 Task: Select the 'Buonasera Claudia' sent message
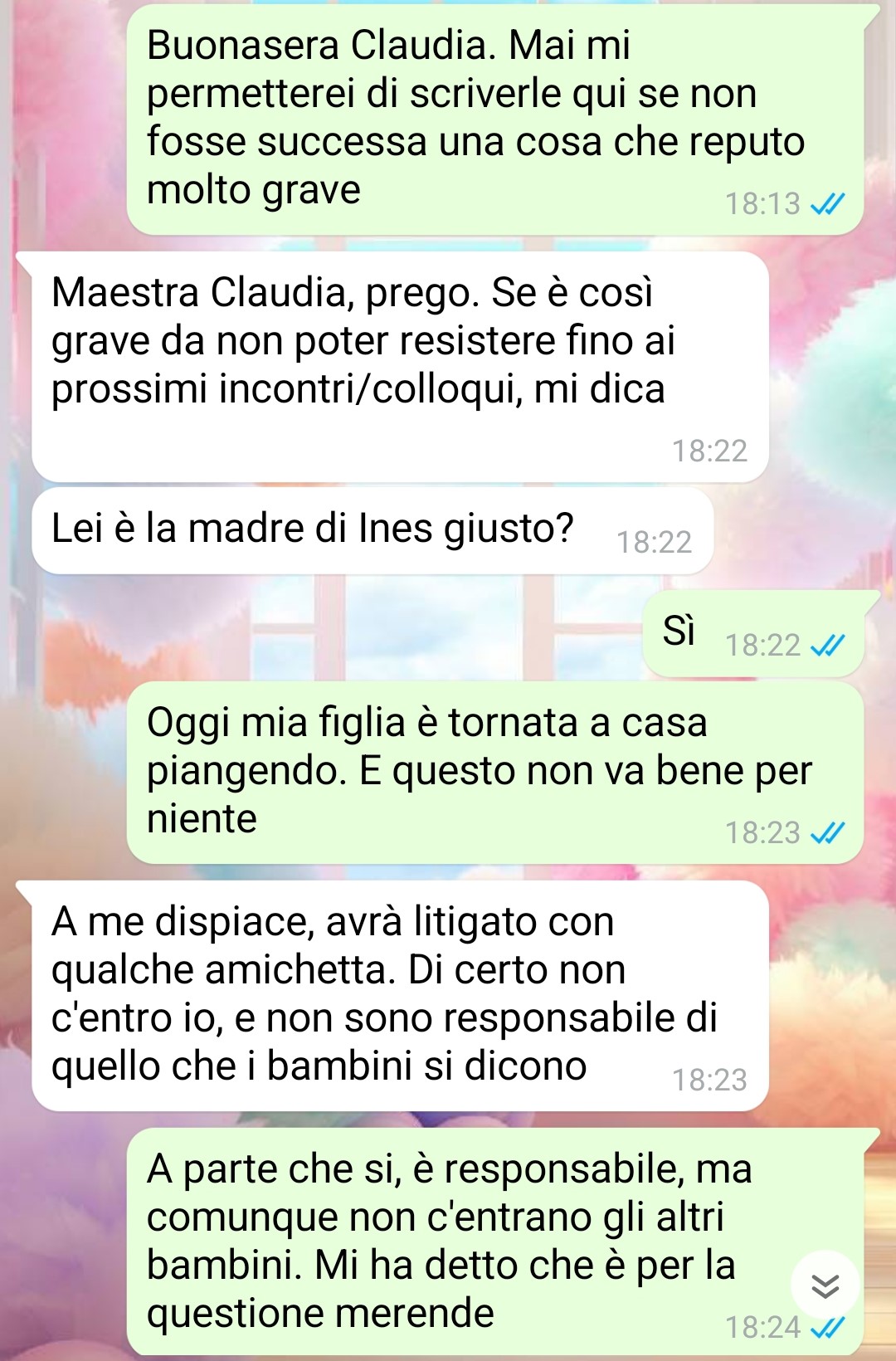pyautogui.click(x=495, y=120)
